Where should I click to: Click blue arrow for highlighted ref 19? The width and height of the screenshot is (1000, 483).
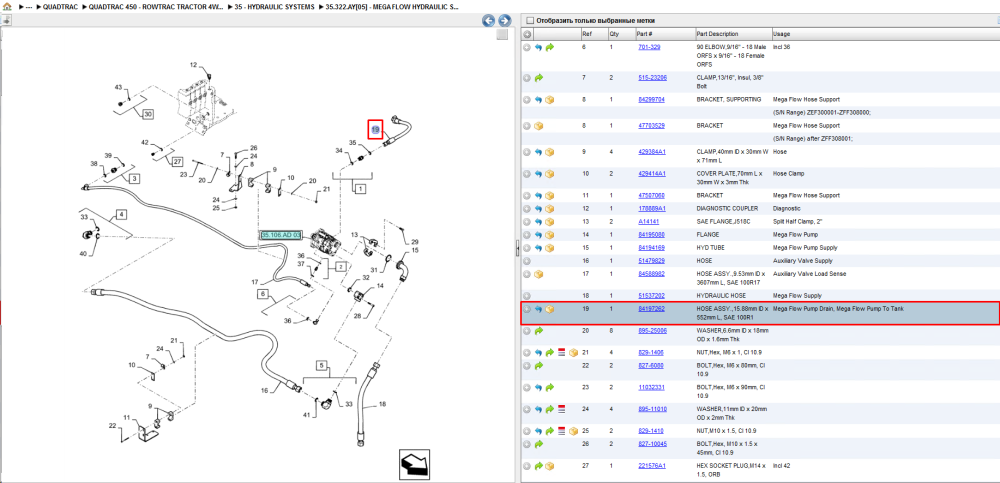click(x=538, y=309)
